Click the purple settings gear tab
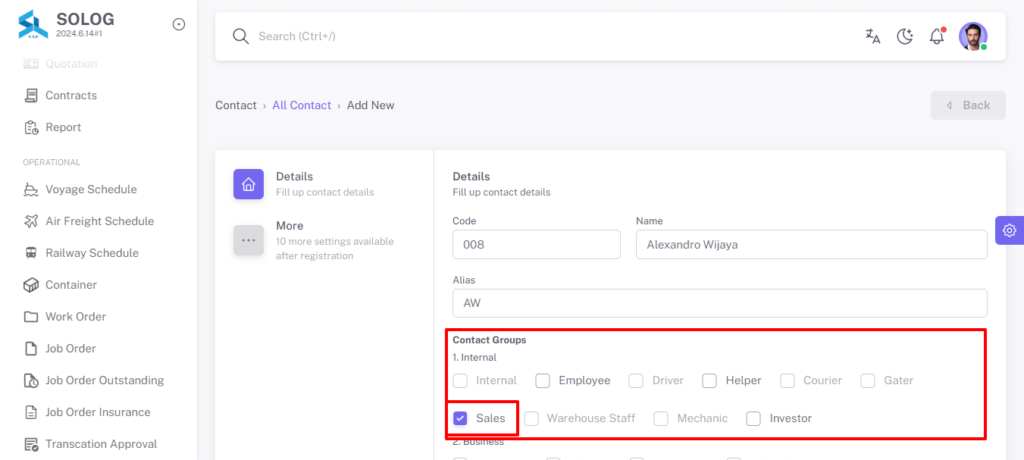The width and height of the screenshot is (1024, 460). pos(1010,230)
